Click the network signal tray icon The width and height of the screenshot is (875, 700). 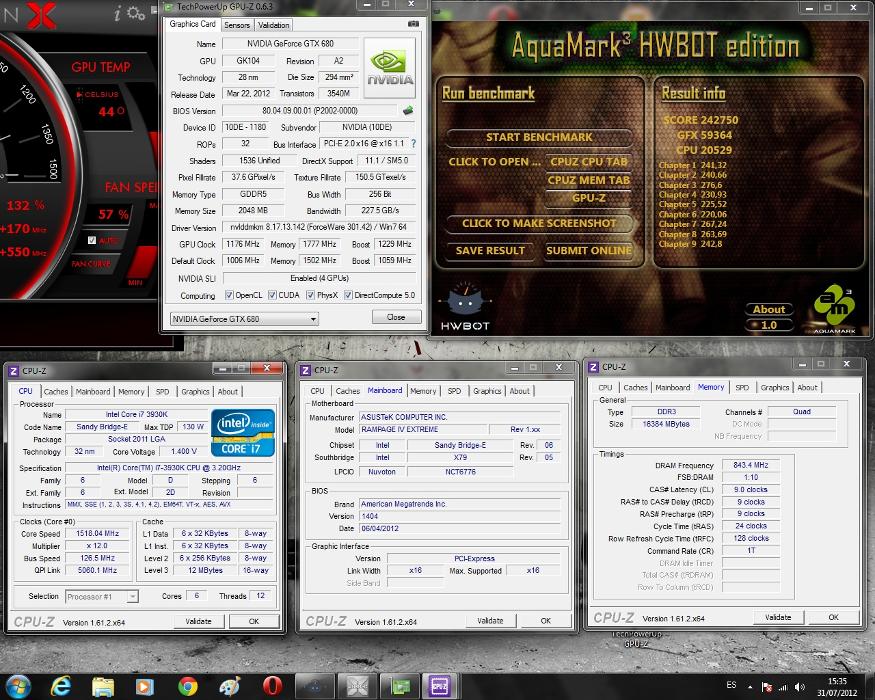point(783,687)
